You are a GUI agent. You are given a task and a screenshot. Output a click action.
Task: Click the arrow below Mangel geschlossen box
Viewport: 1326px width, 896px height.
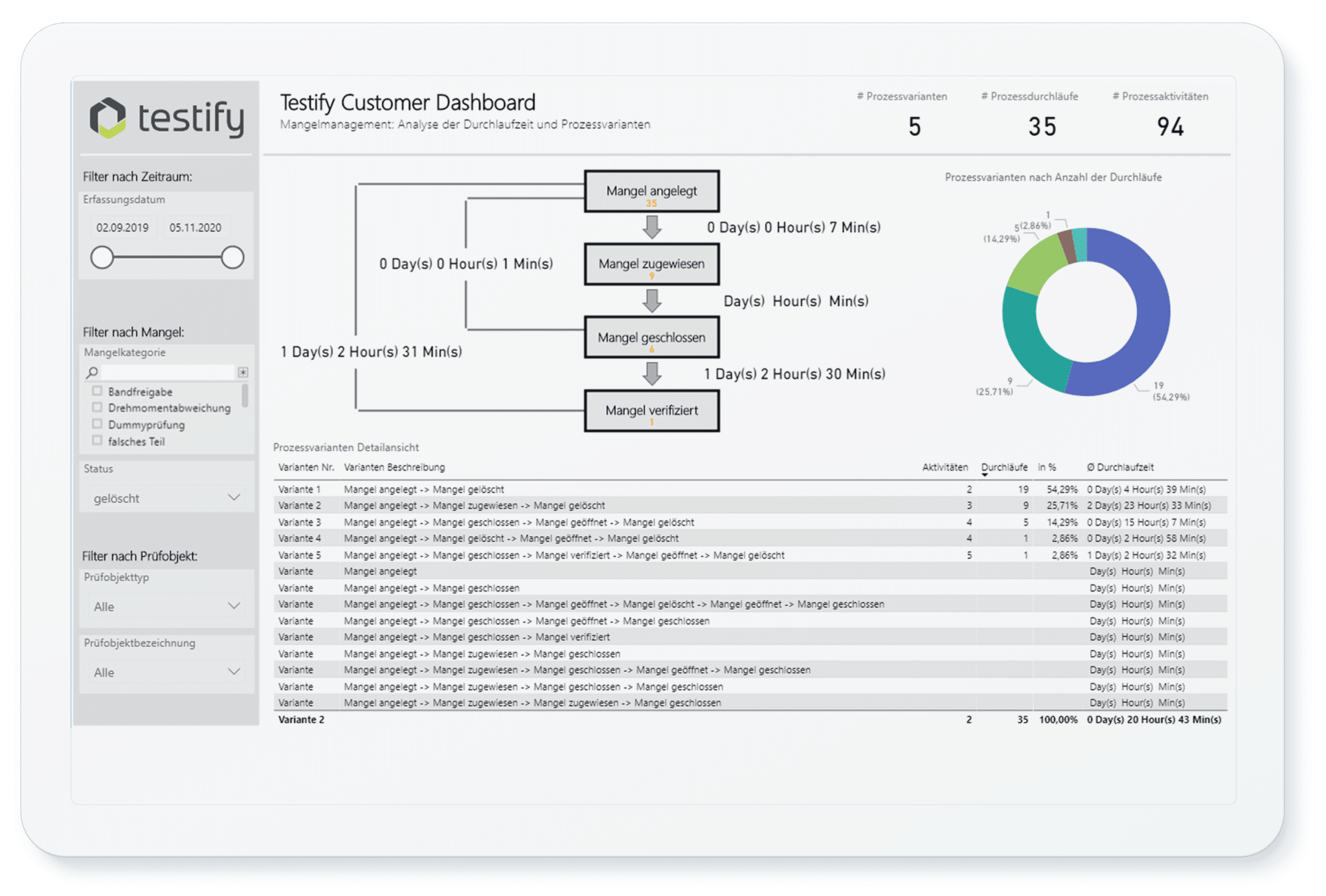(x=652, y=374)
